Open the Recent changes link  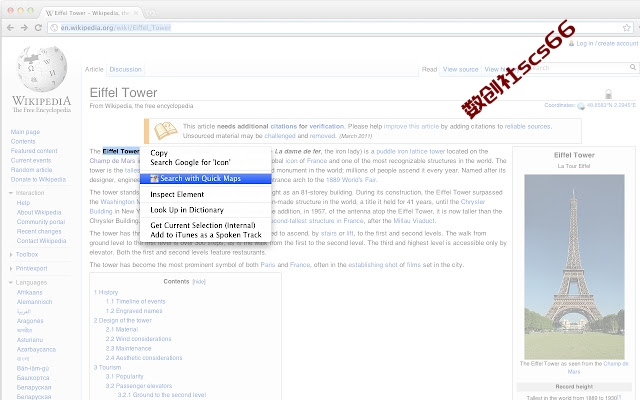pyautogui.click(x=39, y=231)
